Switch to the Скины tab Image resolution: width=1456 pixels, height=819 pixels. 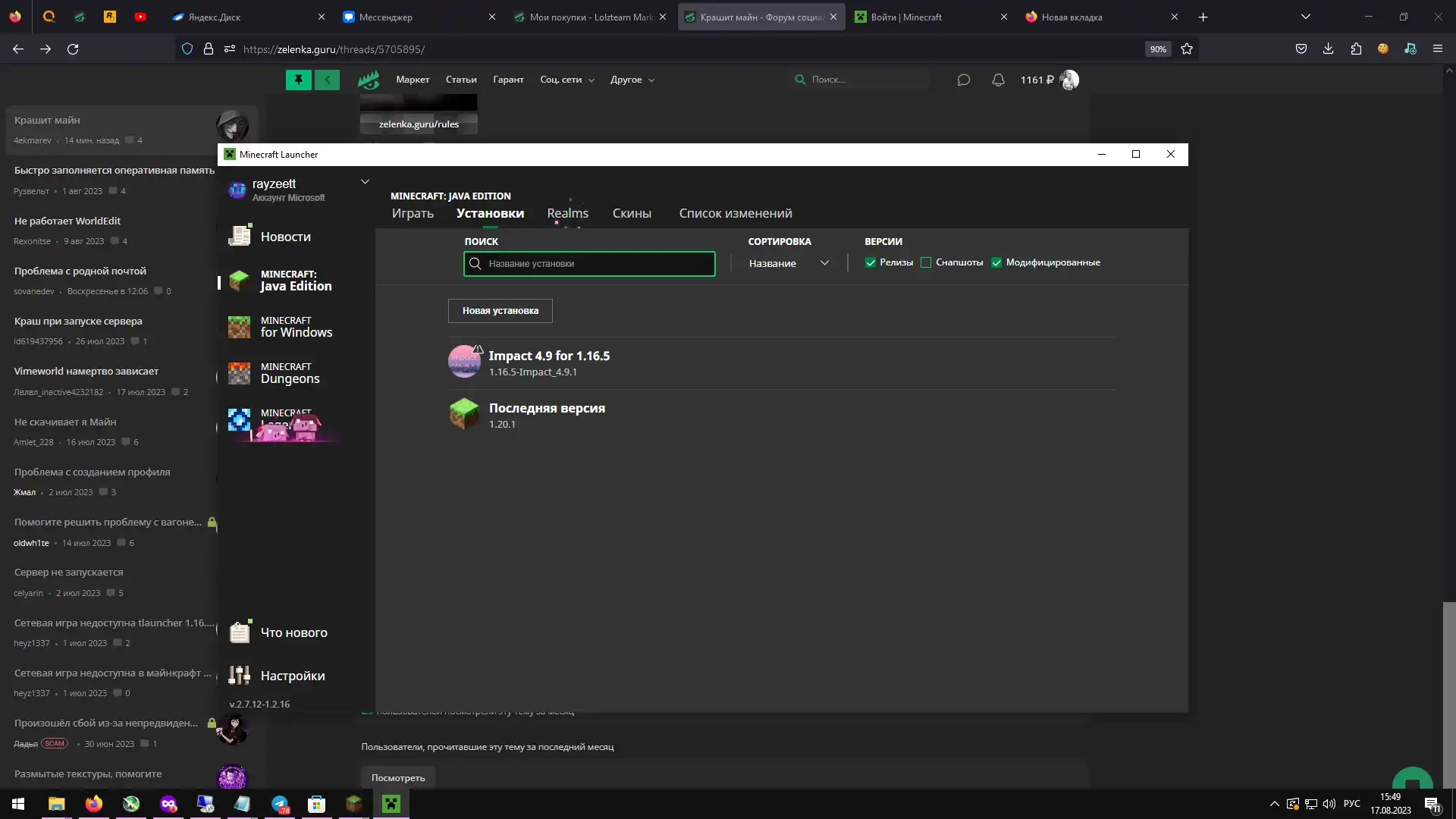632,213
